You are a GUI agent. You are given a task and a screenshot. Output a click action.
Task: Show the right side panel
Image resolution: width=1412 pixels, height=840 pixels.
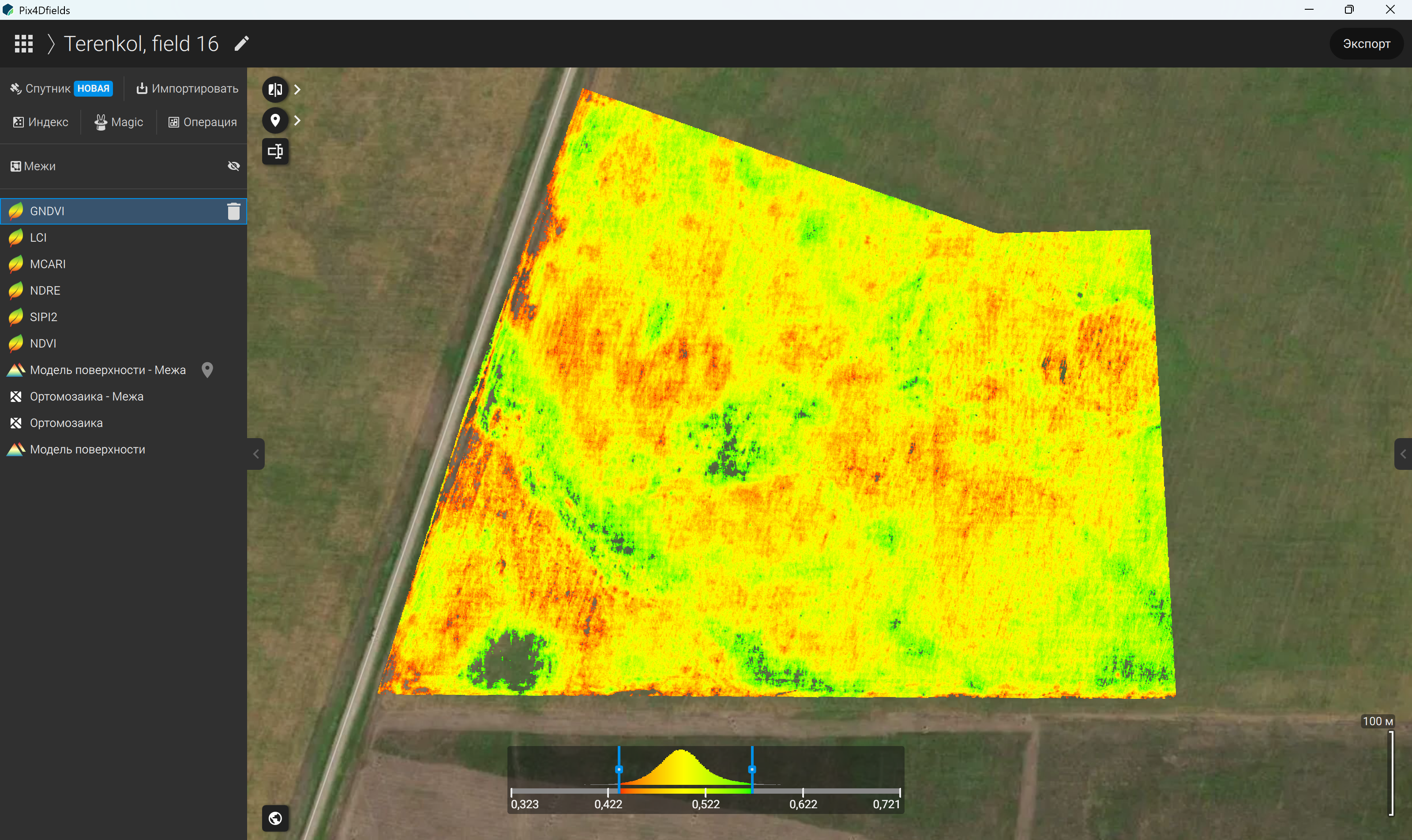click(x=1403, y=454)
